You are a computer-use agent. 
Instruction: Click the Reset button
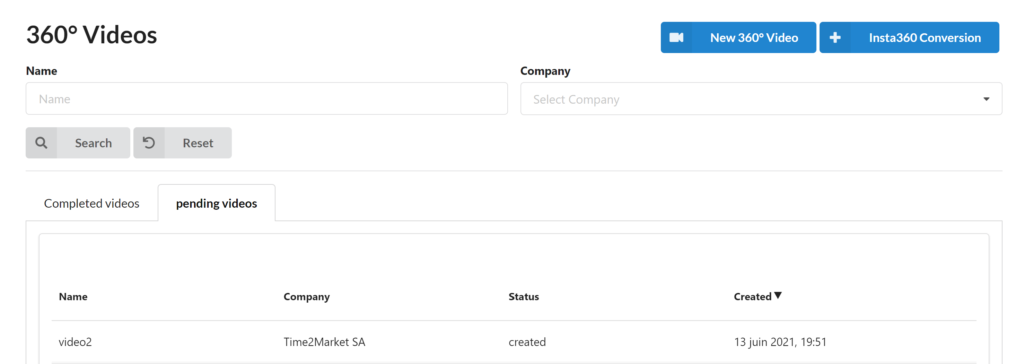182,142
